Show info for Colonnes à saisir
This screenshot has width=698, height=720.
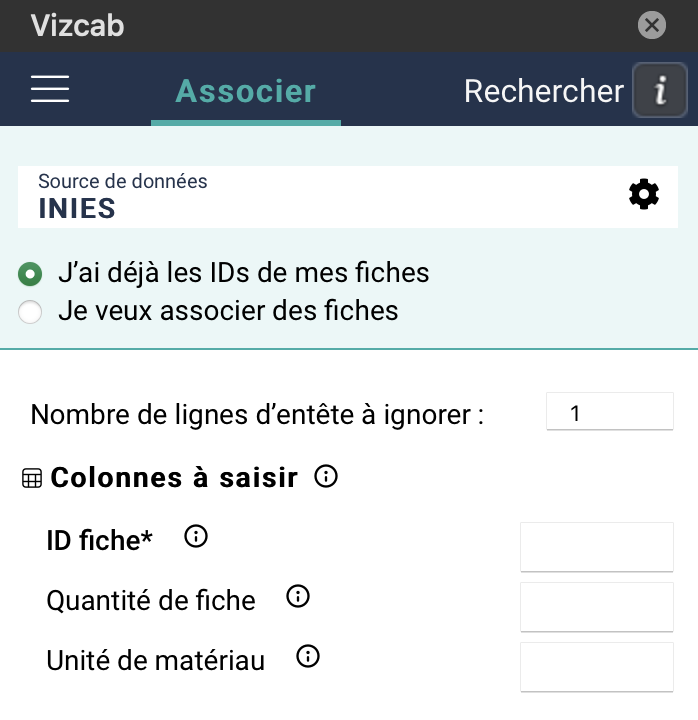click(x=325, y=477)
